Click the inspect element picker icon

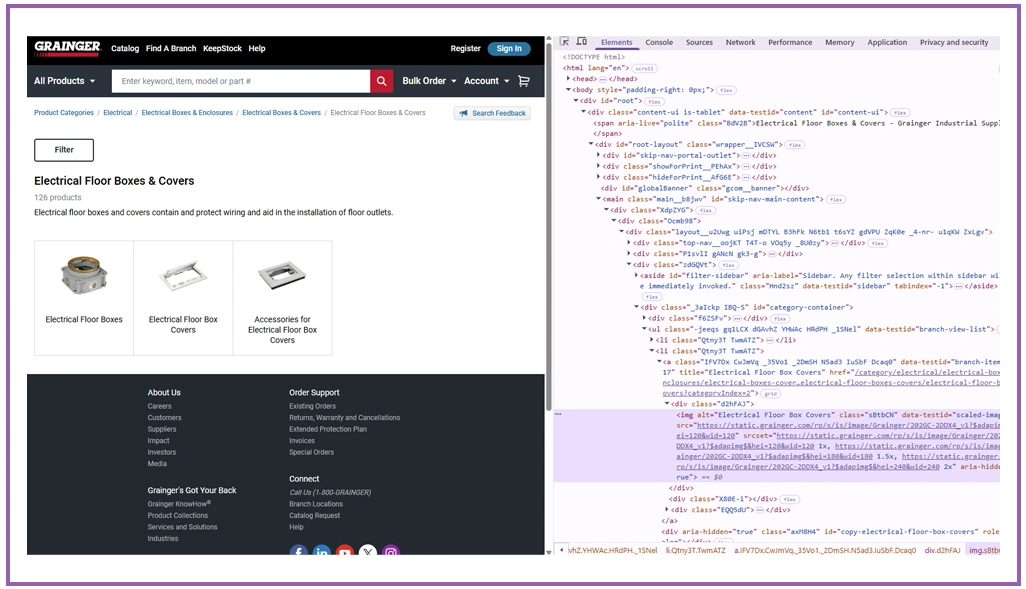coord(564,42)
